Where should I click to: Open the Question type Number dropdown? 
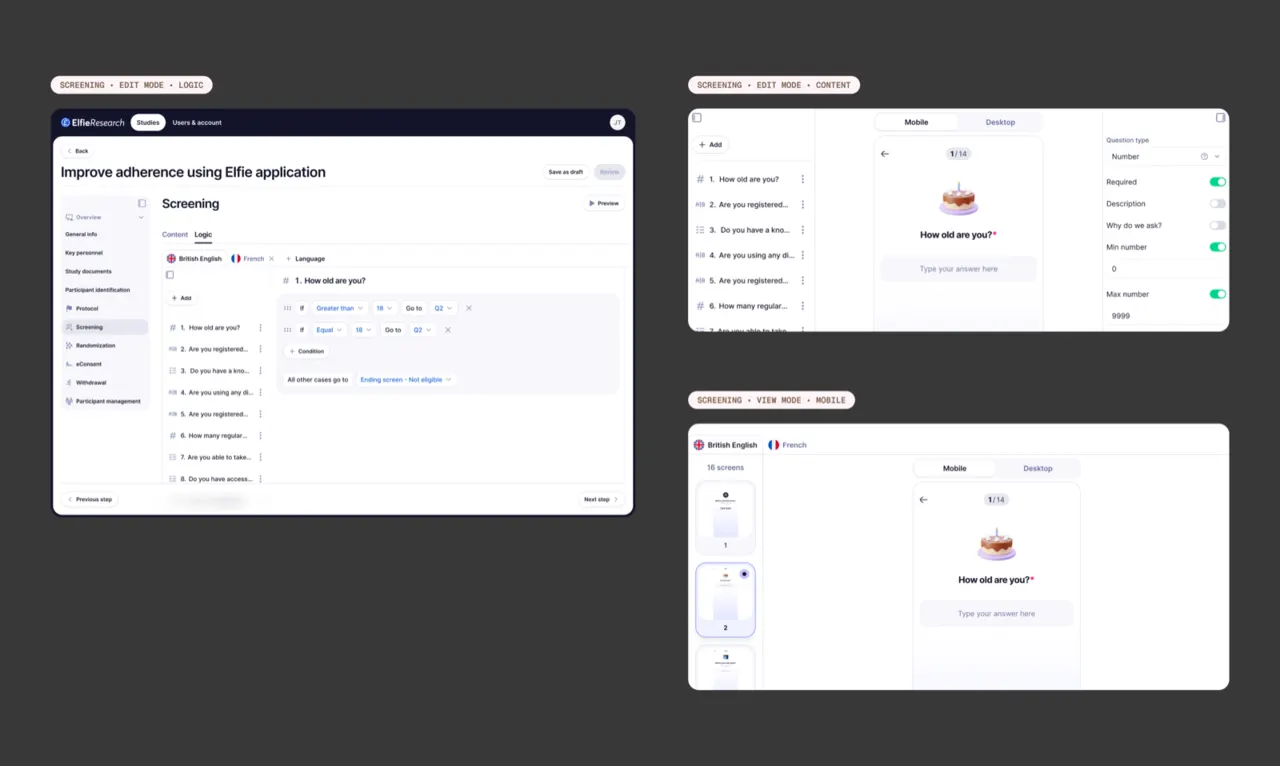click(1165, 157)
